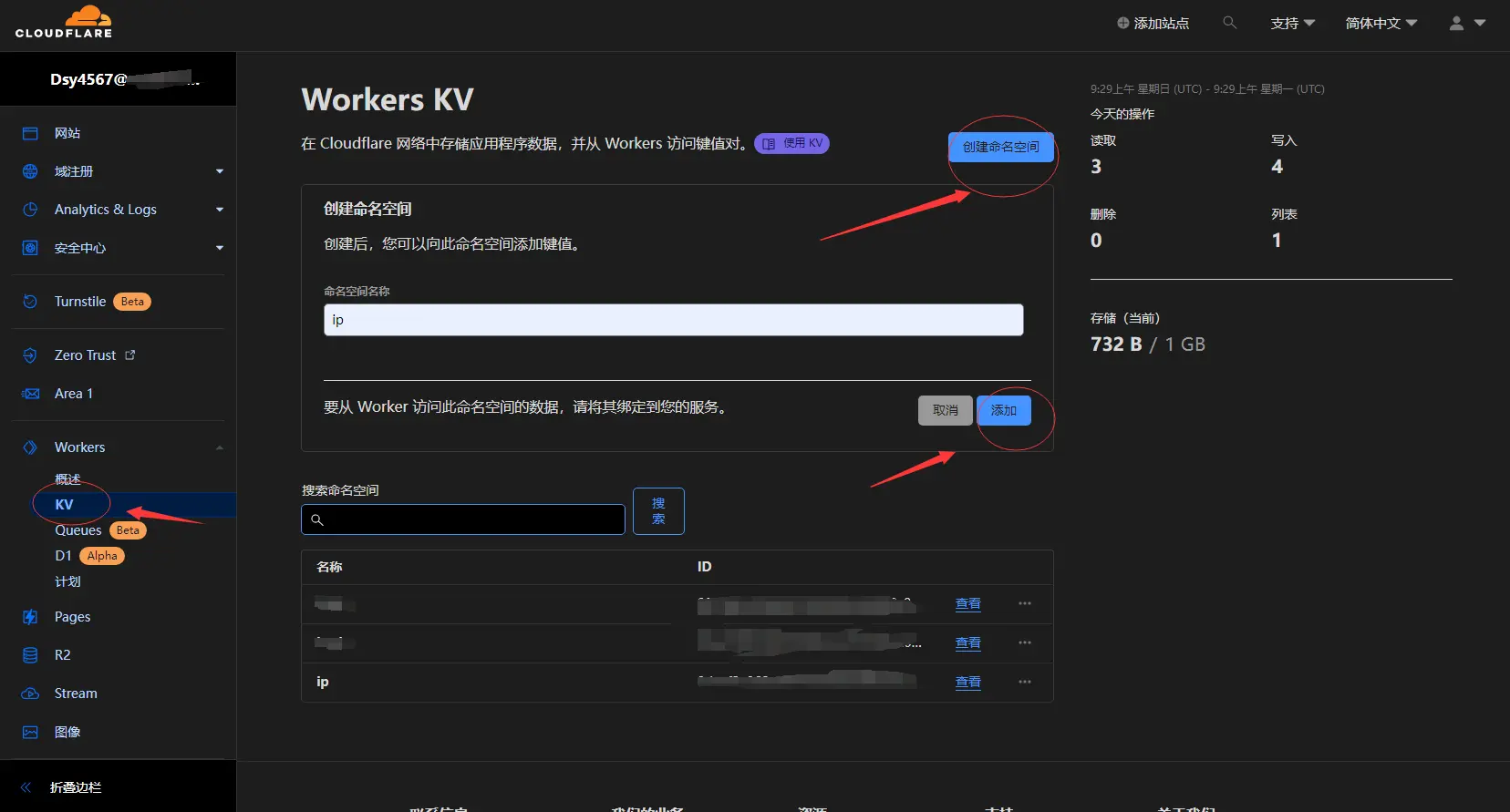
Task: Click the search magnifier icon in header
Action: [1229, 23]
